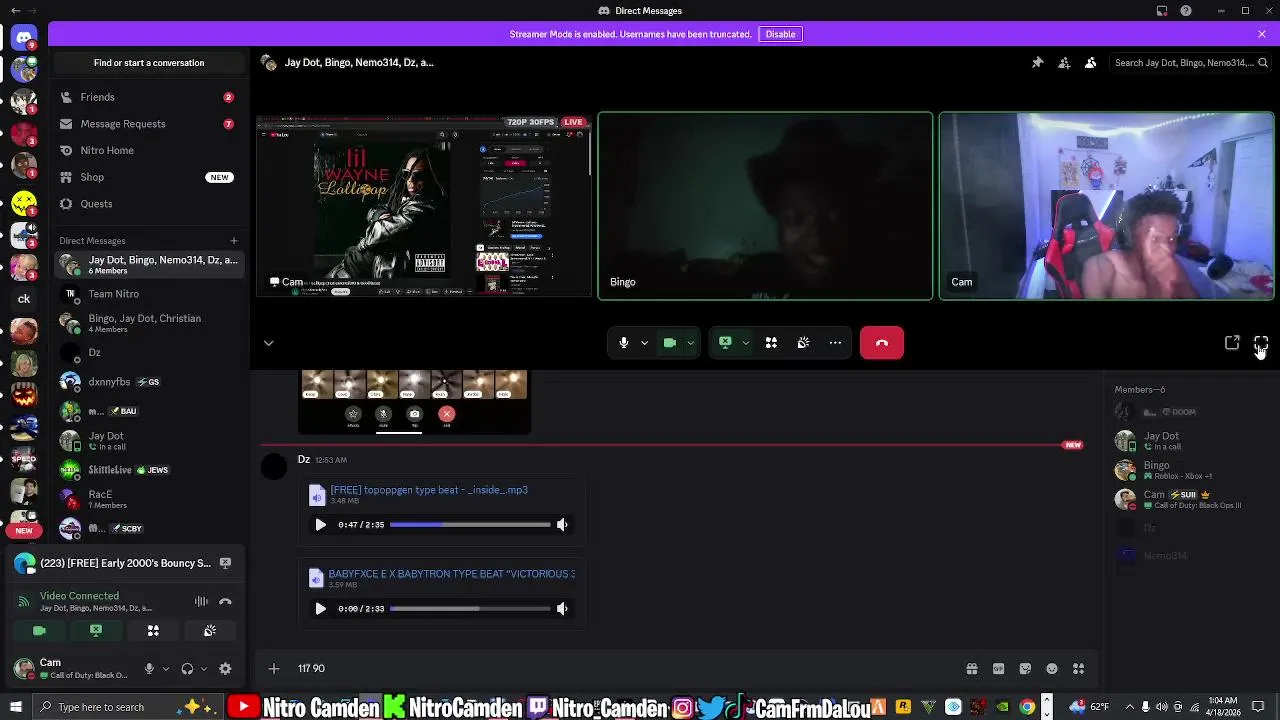The width and height of the screenshot is (1280, 720).
Task: Open apps launcher in the chat bar
Action: [x=1079, y=669]
